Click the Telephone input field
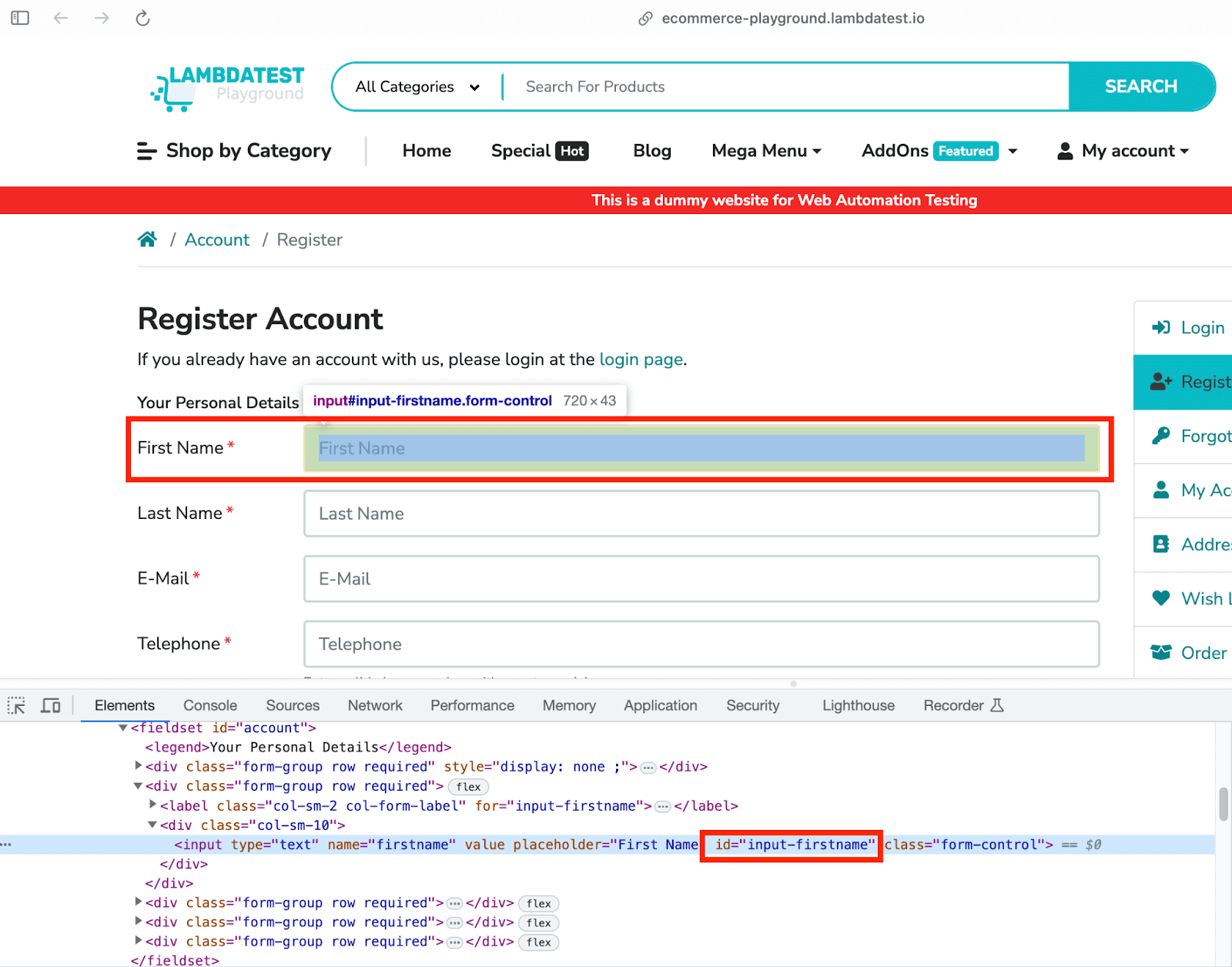The width and height of the screenshot is (1232, 967). click(x=701, y=644)
